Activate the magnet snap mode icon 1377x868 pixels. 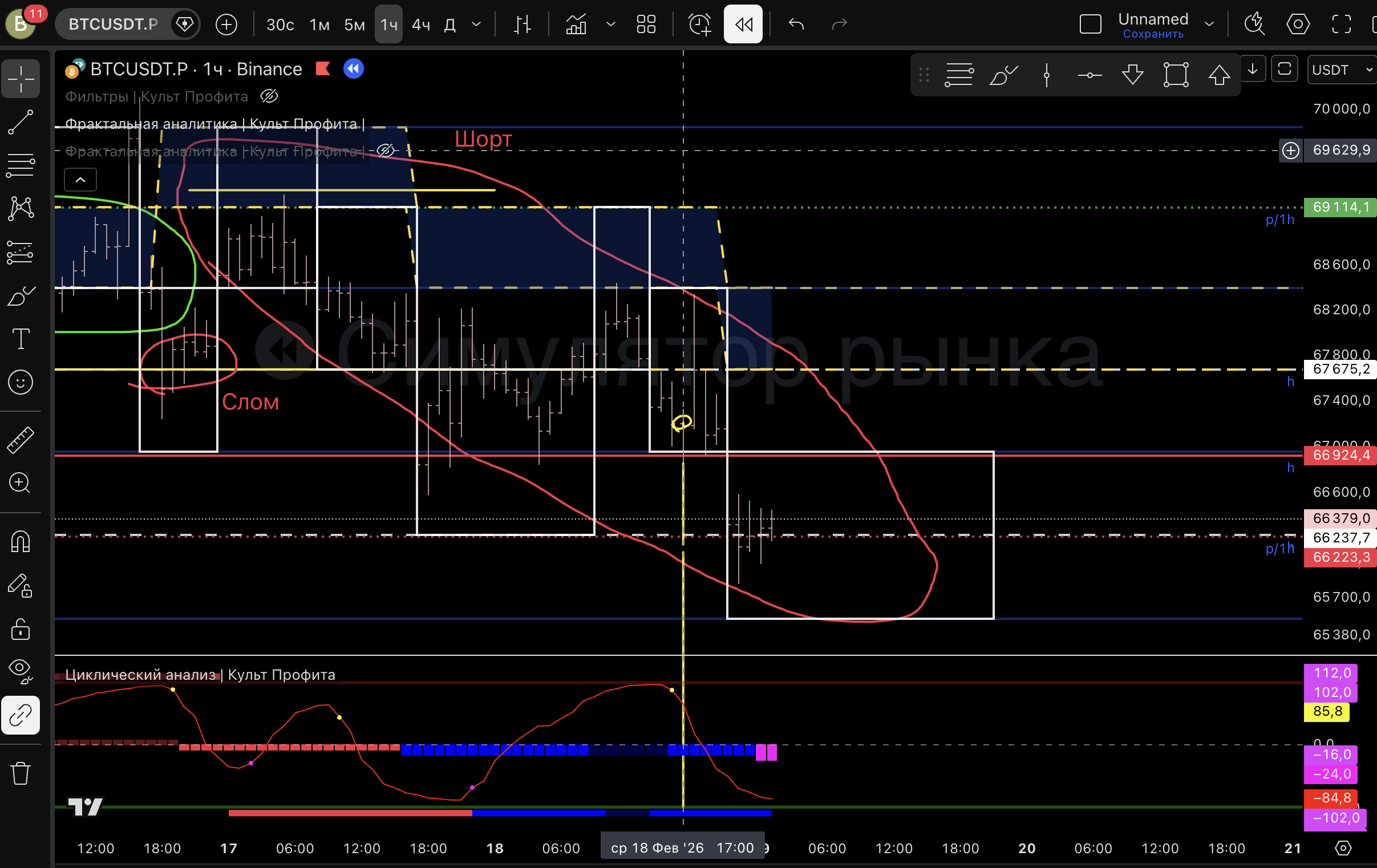(x=21, y=541)
